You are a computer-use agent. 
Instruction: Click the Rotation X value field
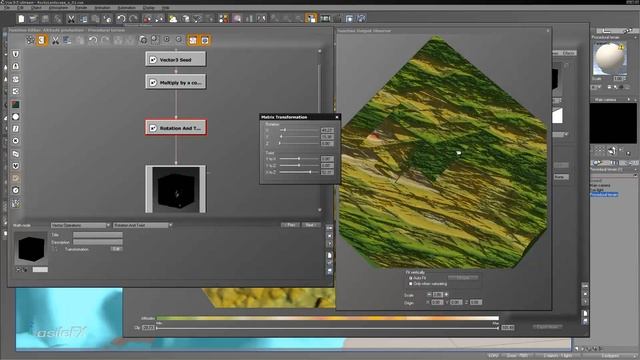[x=327, y=130]
